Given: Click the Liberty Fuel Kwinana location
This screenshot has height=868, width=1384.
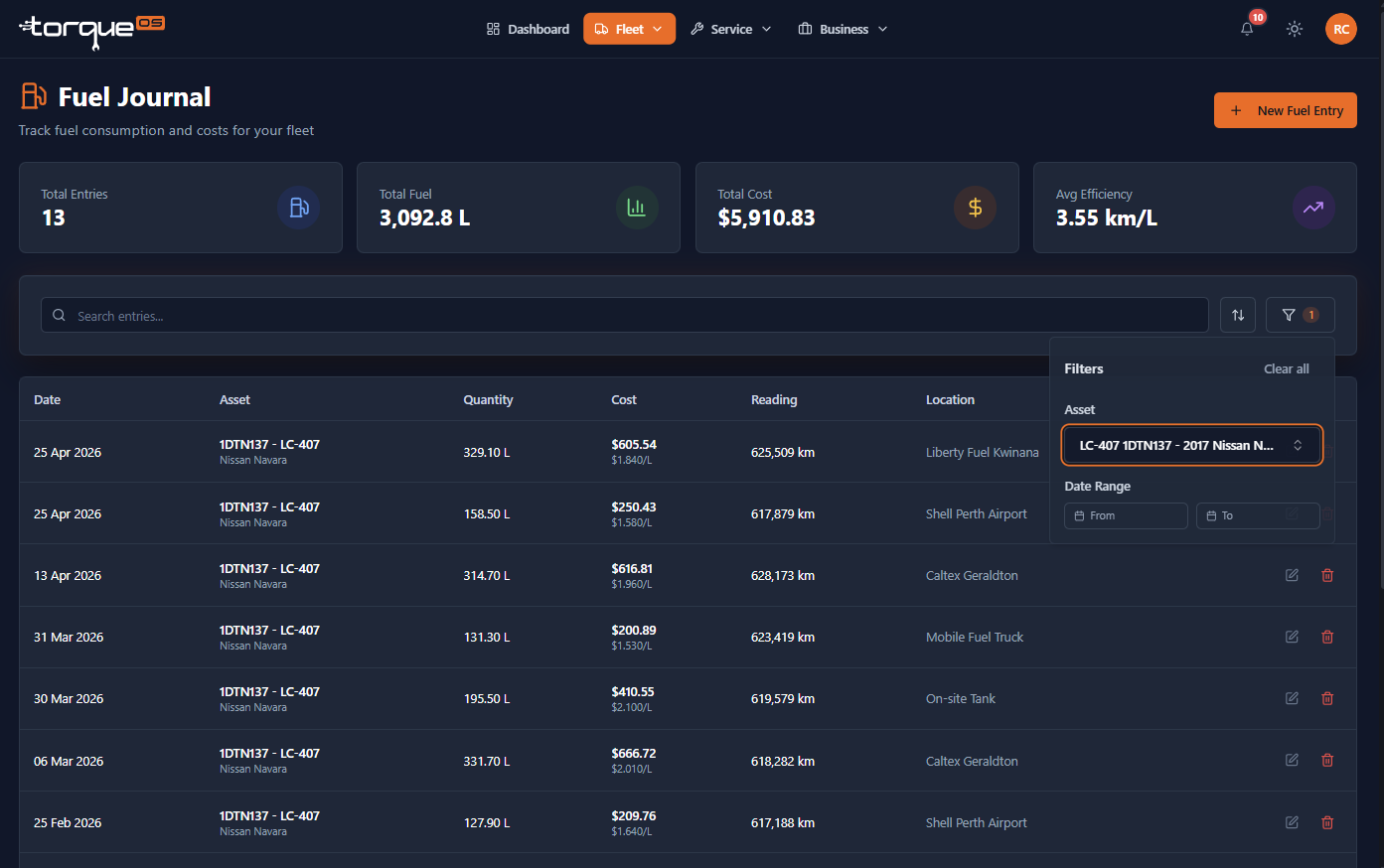Looking at the screenshot, I should (x=982, y=452).
